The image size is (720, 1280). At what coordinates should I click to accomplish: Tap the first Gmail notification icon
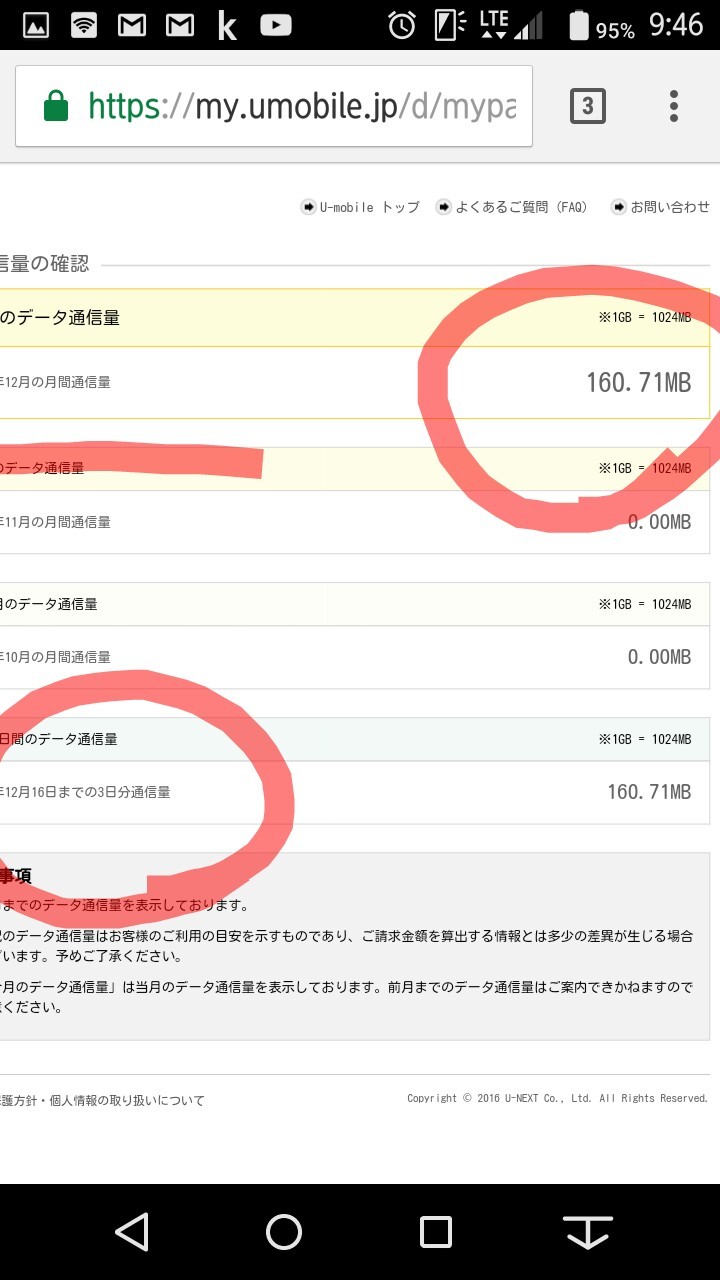(x=132, y=26)
